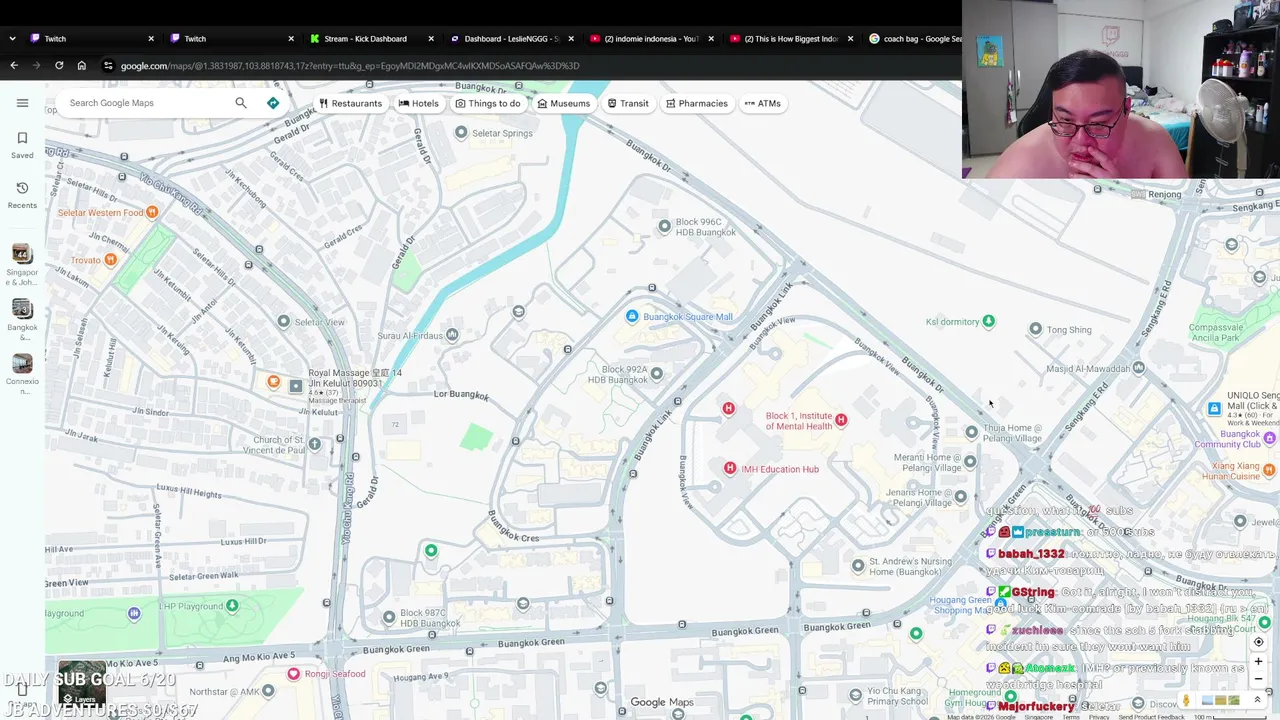This screenshot has height=720, width=1280.
Task: Click the Royal Massage place label
Action: tap(355, 378)
